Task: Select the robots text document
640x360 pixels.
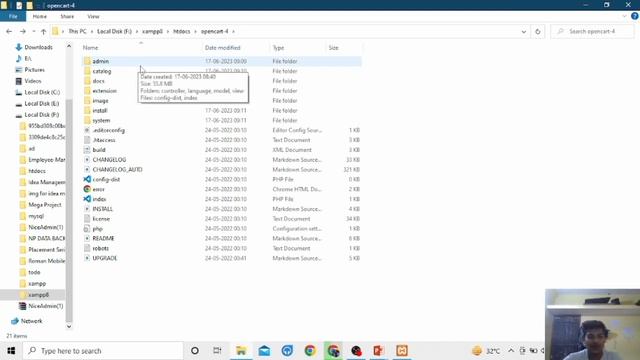Action: tap(100, 248)
